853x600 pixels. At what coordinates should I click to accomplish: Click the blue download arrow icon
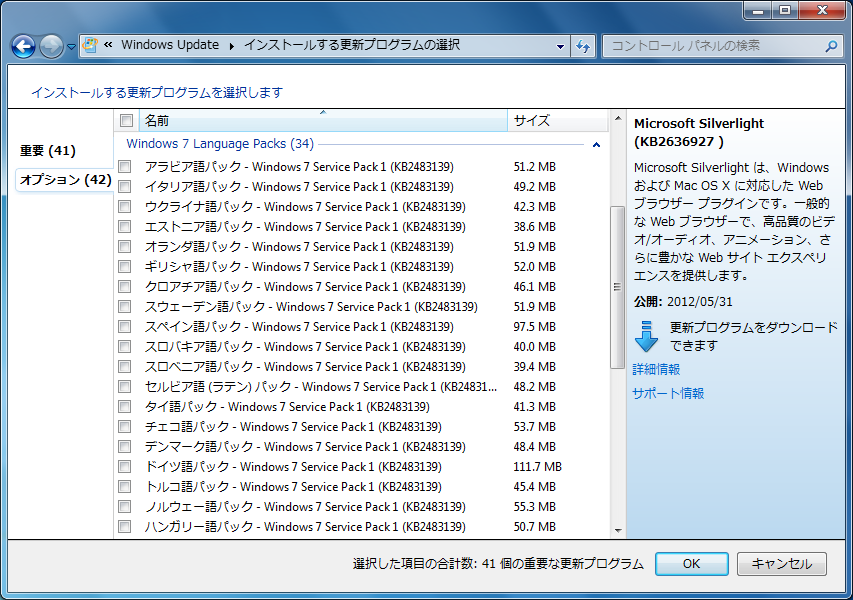(647, 336)
